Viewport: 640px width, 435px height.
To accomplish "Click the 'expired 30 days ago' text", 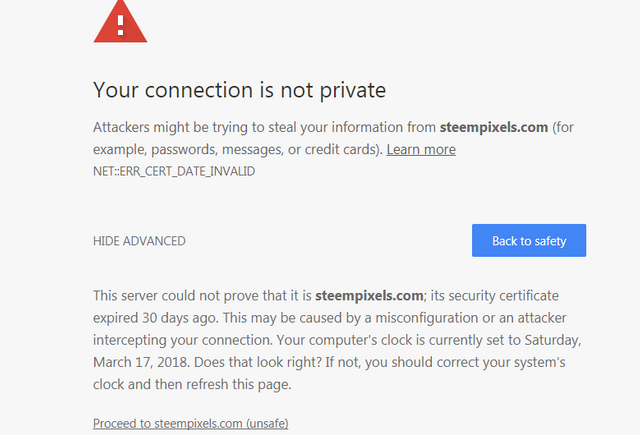I will (156, 318).
